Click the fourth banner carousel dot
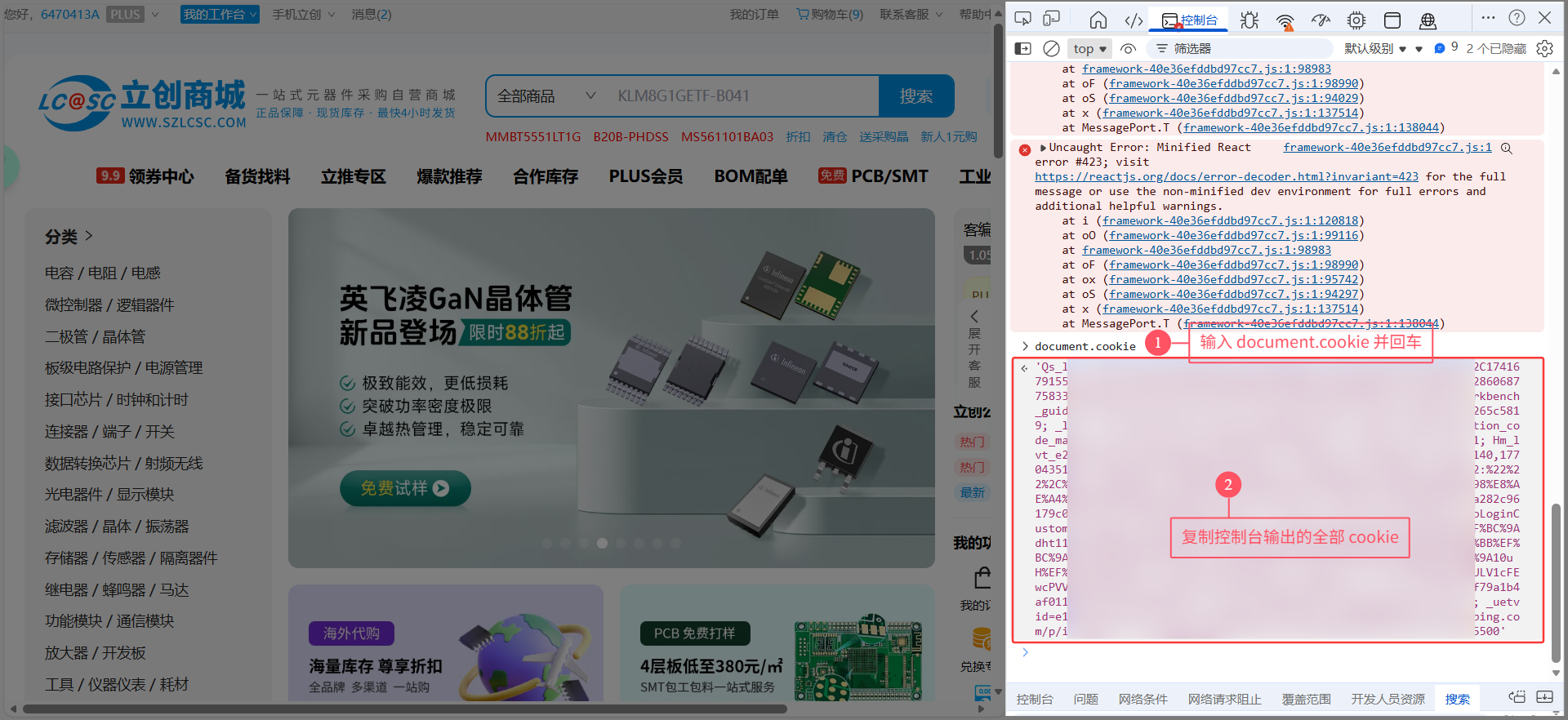 pos(602,543)
